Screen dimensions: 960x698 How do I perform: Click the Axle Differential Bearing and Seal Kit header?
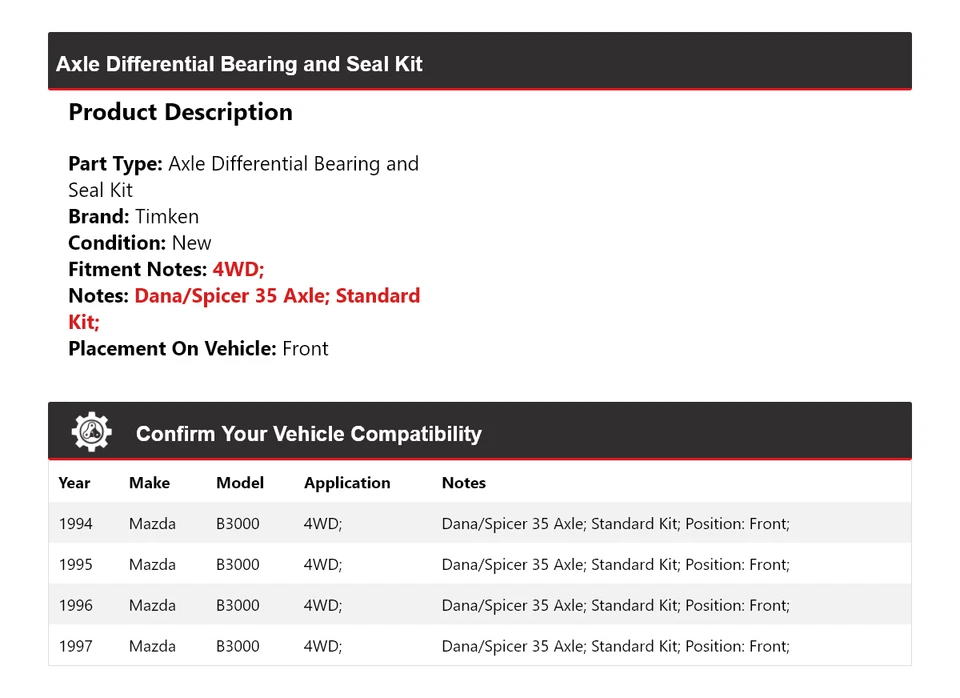pos(239,64)
